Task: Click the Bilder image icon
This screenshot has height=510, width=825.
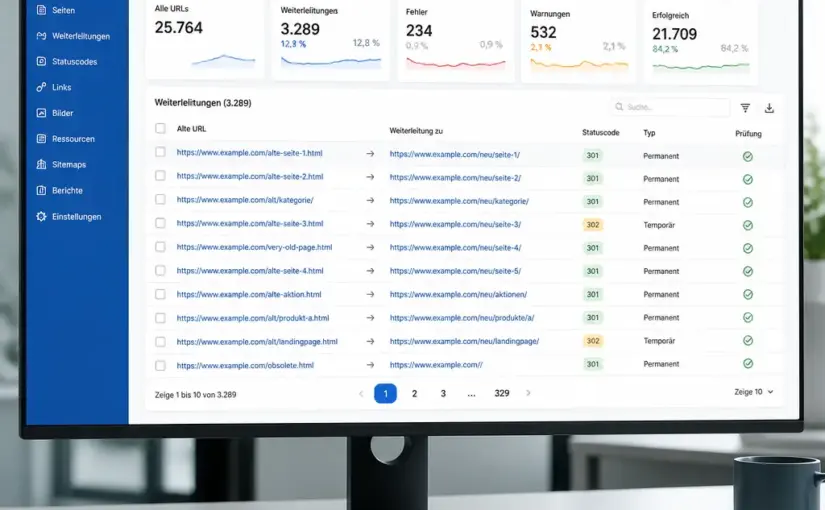Action: [41, 113]
